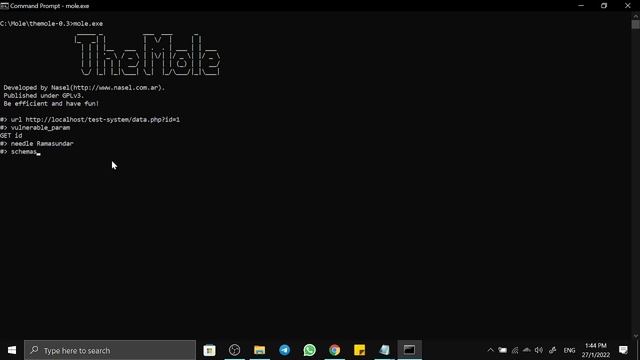Open the Action Center notifications icon
Screen dimensions: 640x360
pos(623,350)
